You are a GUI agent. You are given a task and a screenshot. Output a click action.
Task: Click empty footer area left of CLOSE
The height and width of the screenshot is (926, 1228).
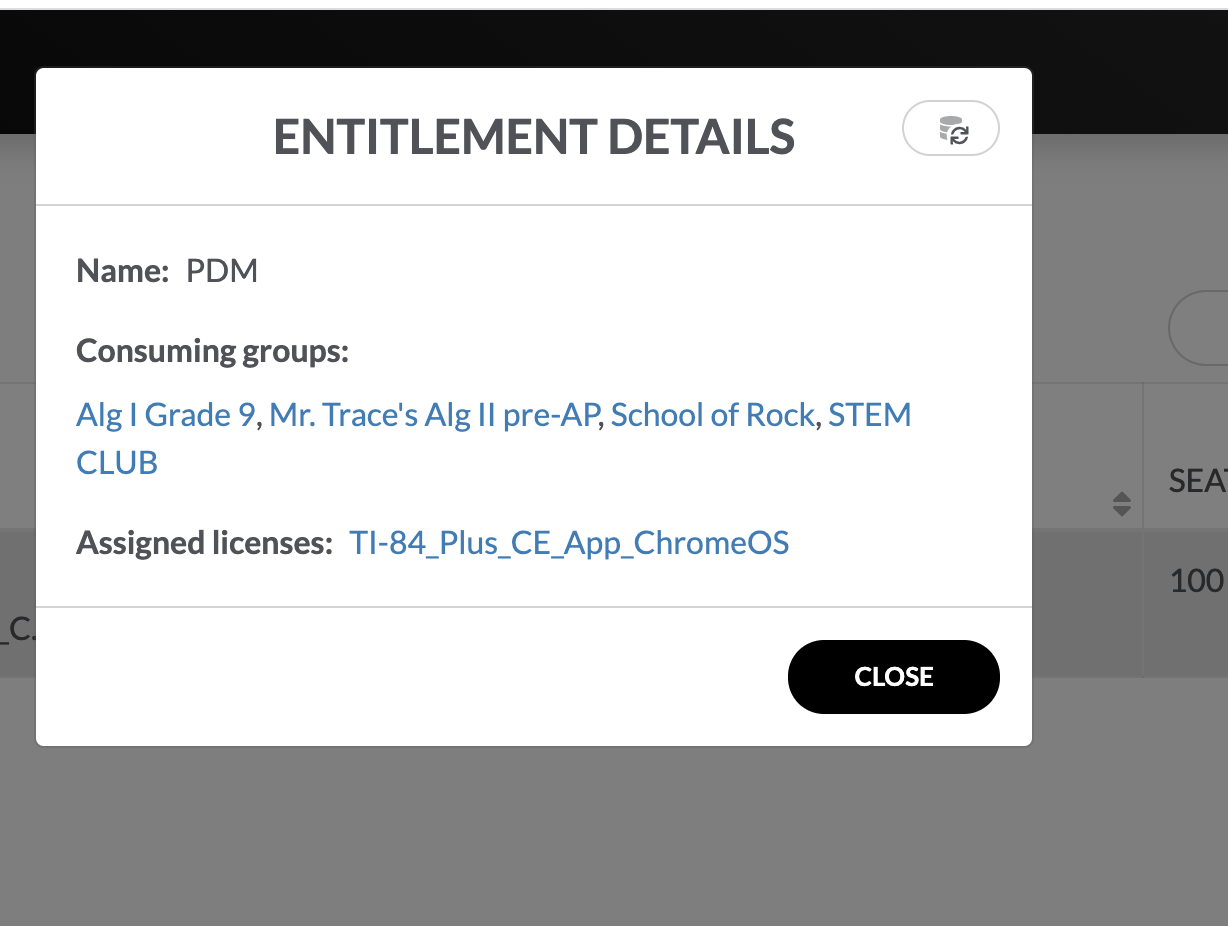tap(400, 676)
